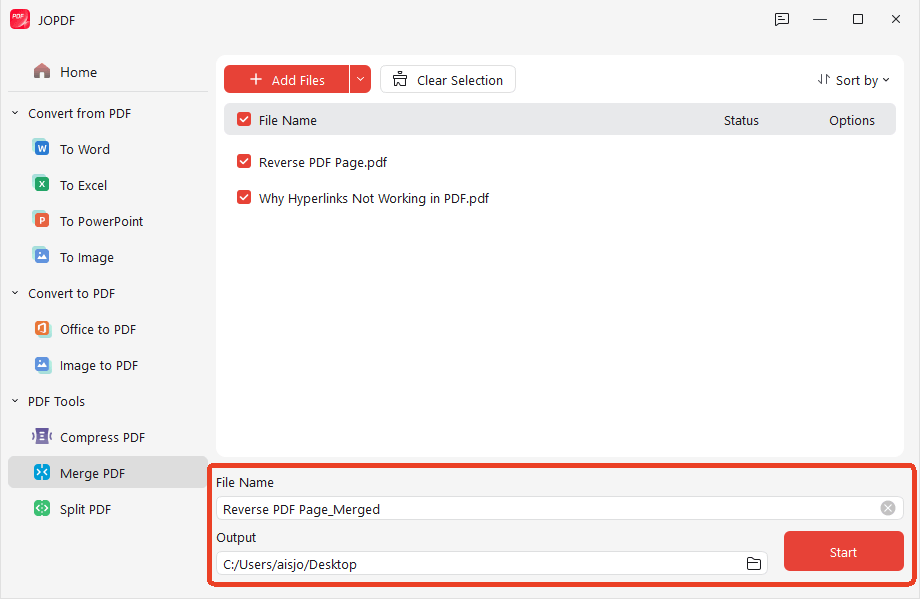Uncheck the Why Hyperlinks Not Working checkbox
The width and height of the screenshot is (920, 599).
[x=243, y=198]
